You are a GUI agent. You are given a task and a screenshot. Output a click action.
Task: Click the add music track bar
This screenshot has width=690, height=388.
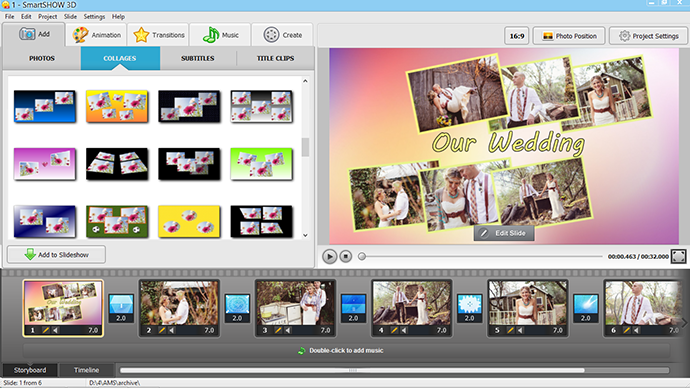click(x=346, y=351)
